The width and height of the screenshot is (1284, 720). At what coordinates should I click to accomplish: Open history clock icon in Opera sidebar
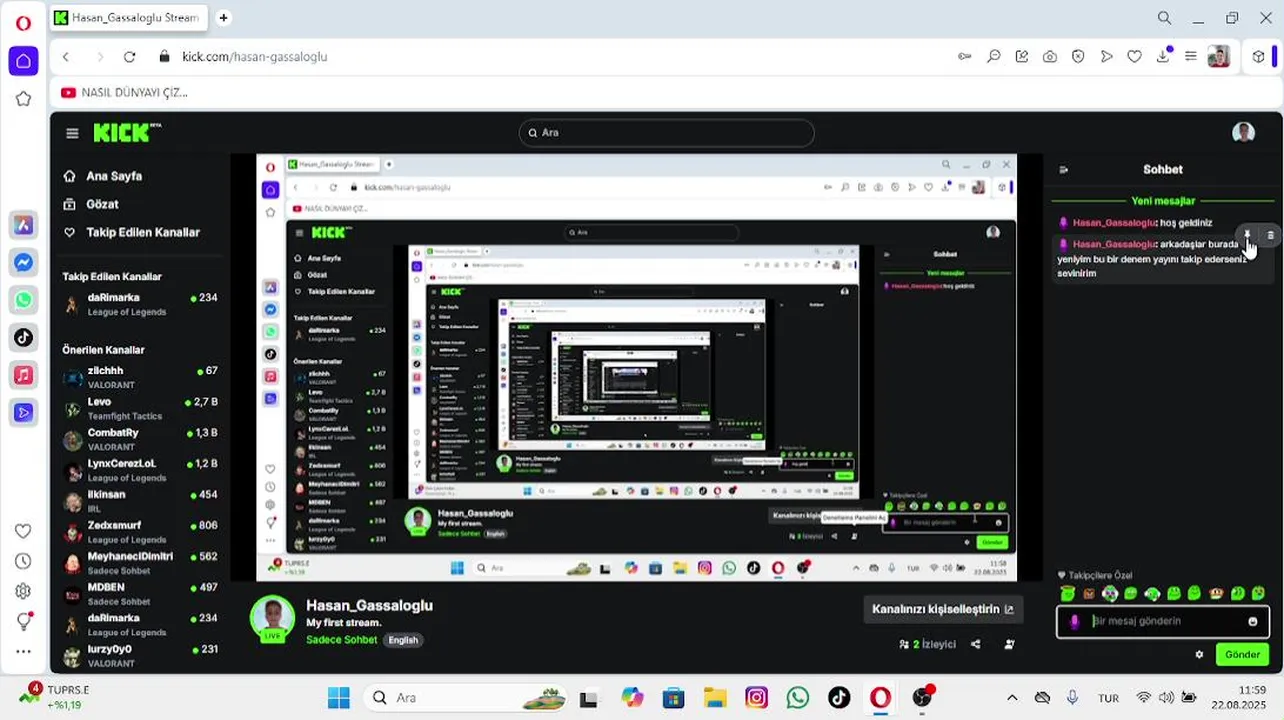point(23,561)
